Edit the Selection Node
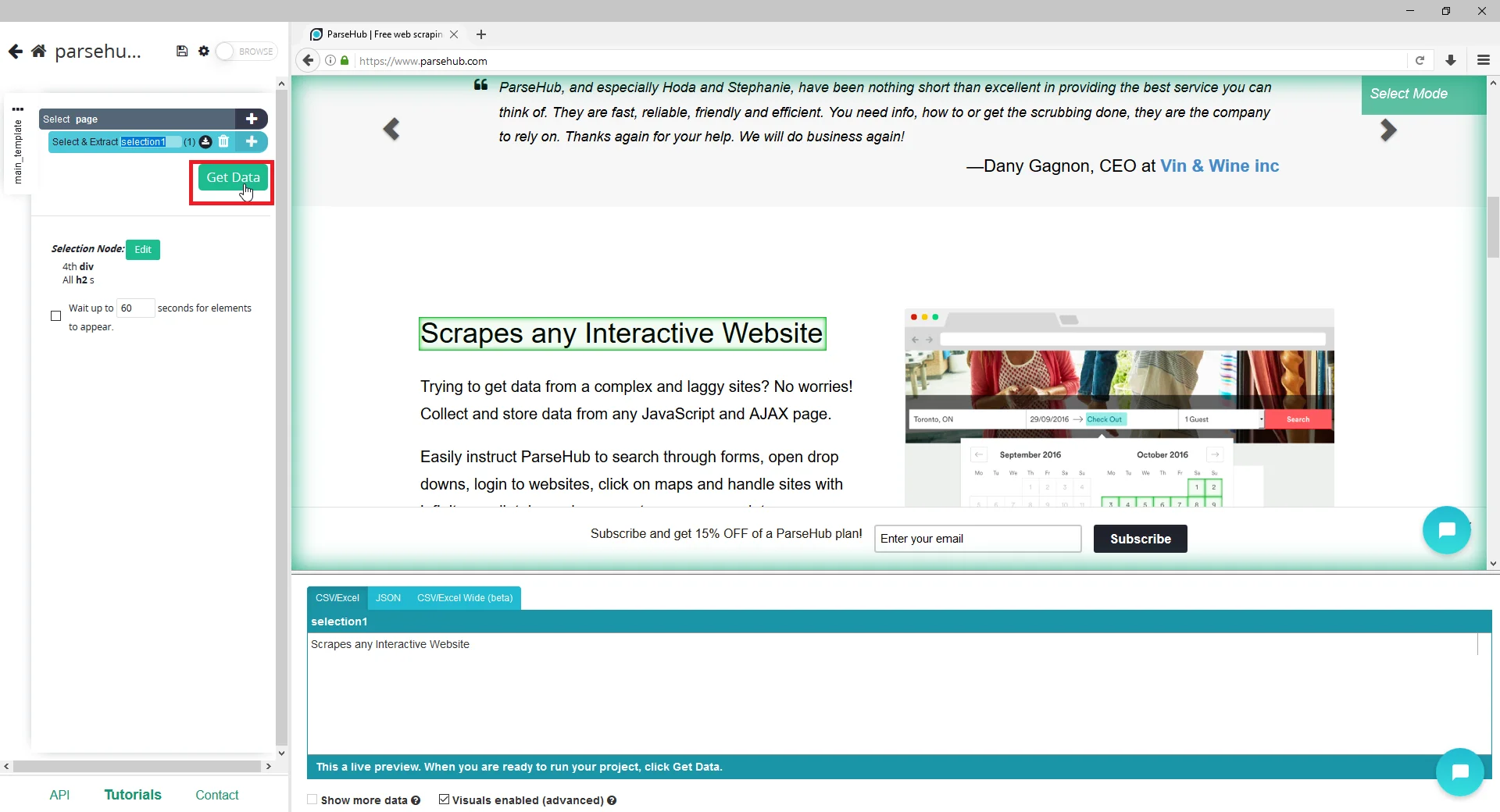This screenshot has width=1500, height=812. point(143,250)
